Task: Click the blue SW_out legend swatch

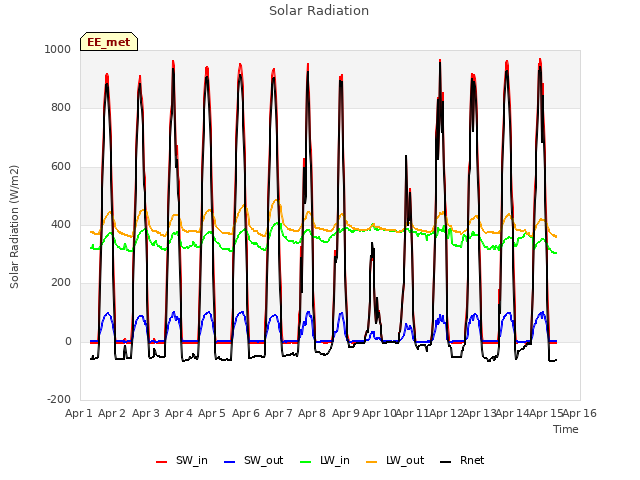Action: (230, 462)
